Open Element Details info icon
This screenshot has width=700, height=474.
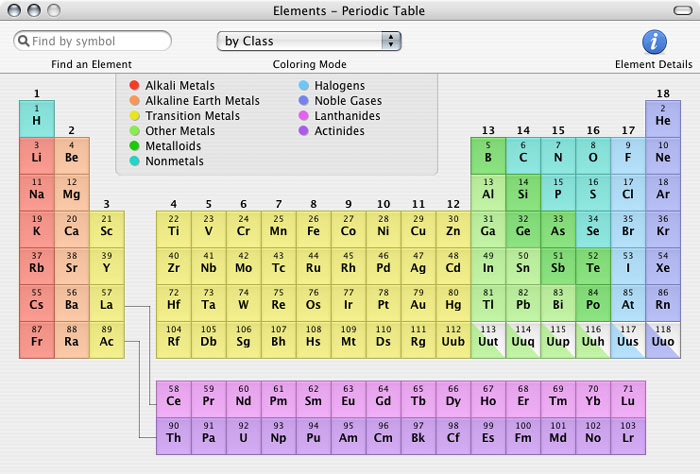point(654,42)
